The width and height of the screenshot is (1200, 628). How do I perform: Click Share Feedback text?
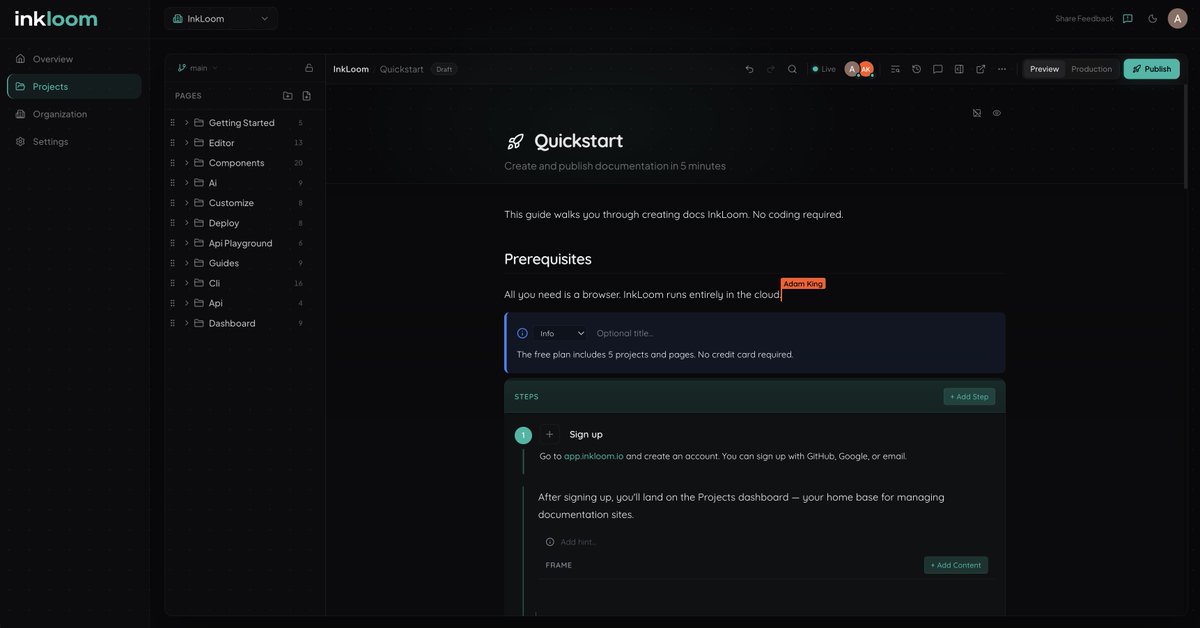[x=1084, y=18]
